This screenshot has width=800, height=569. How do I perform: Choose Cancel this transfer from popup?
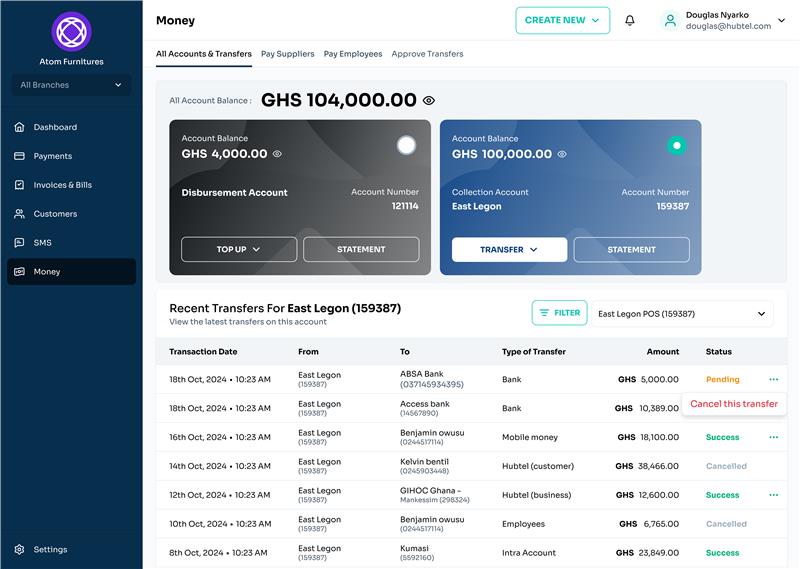click(733, 404)
